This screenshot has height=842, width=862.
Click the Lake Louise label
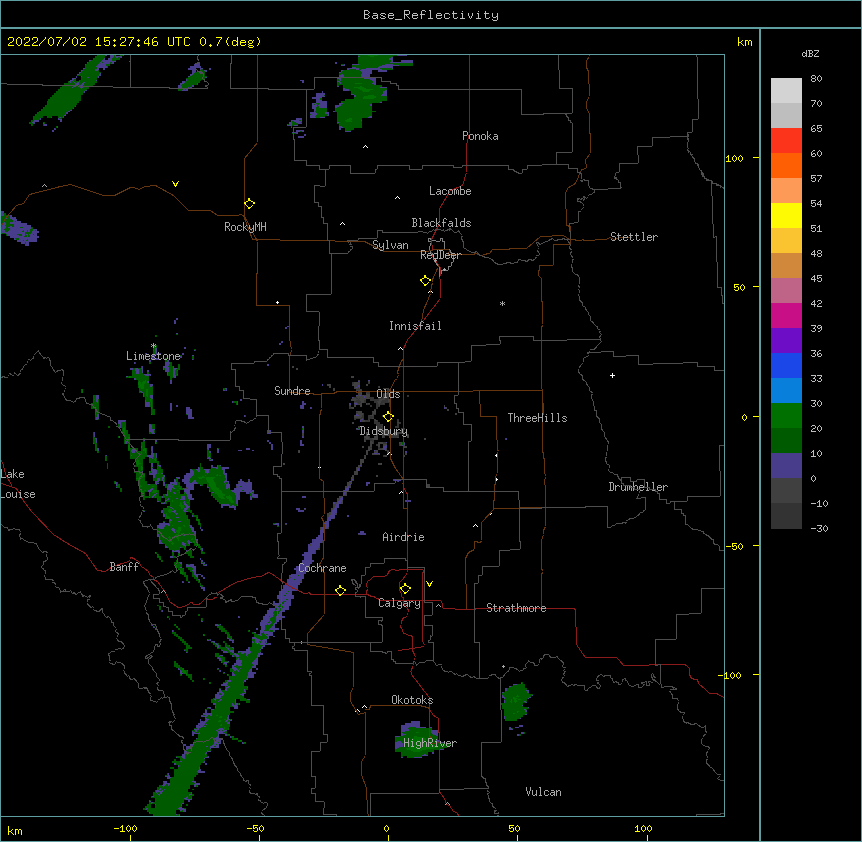click(18, 484)
